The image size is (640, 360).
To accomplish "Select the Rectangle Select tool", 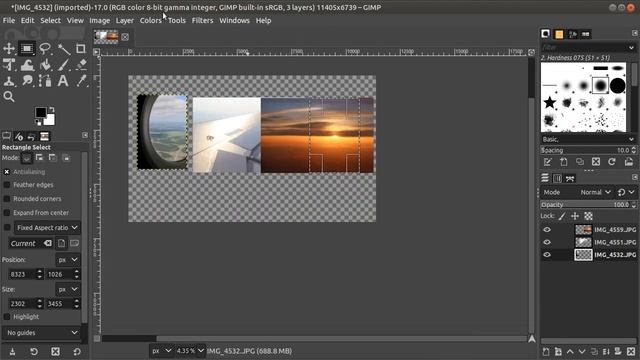I will pos(27,49).
